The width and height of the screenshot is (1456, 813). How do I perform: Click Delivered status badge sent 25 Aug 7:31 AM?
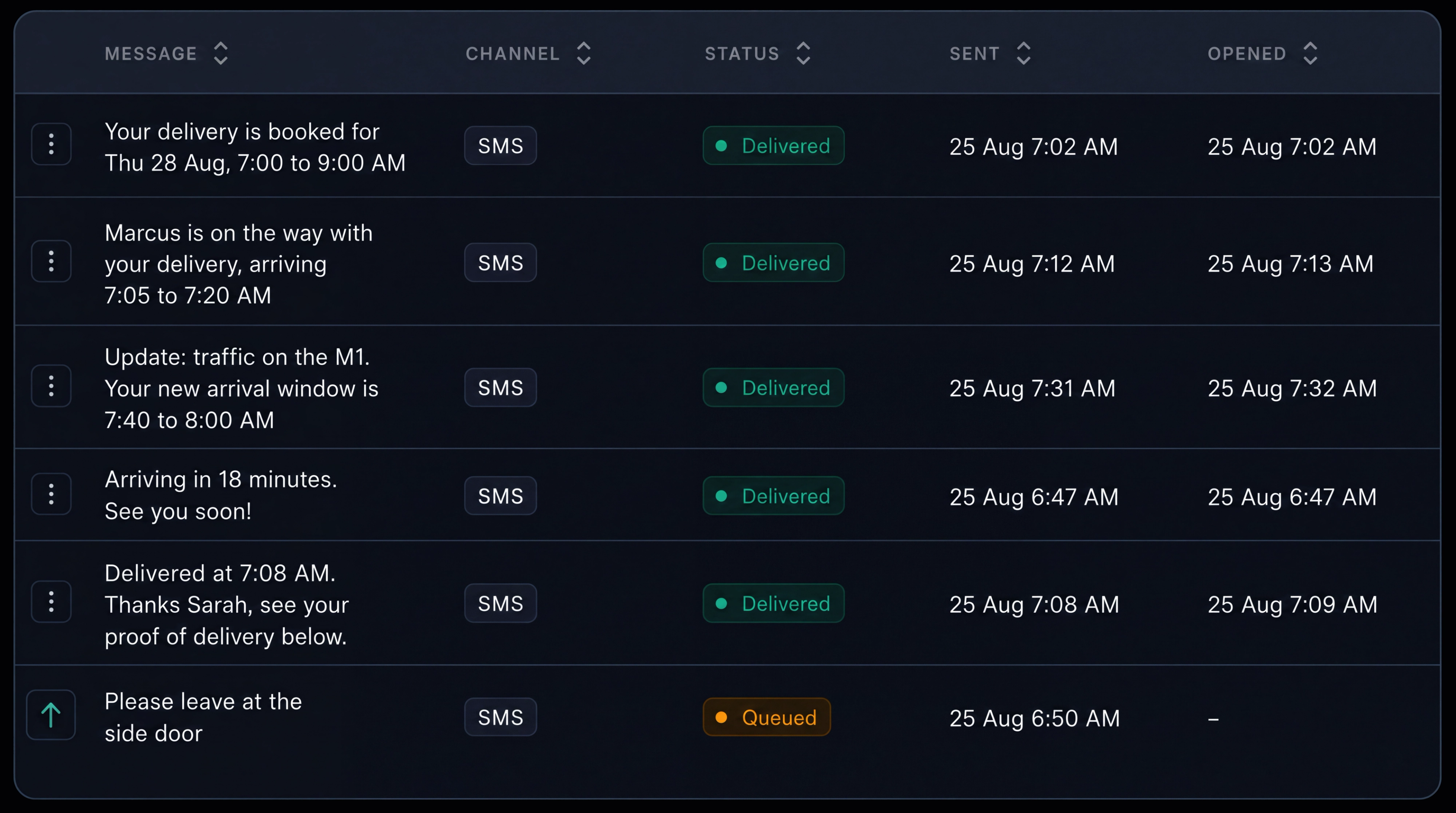point(773,387)
